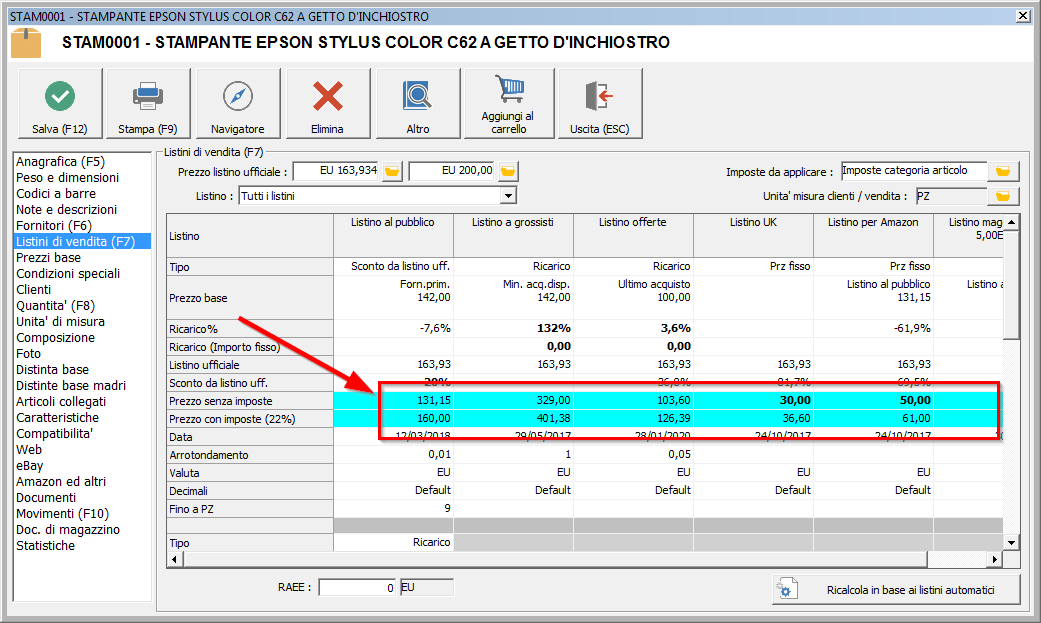Click horizontal scrollbar left arrow
This screenshot has height=623, width=1041.
(x=175, y=560)
